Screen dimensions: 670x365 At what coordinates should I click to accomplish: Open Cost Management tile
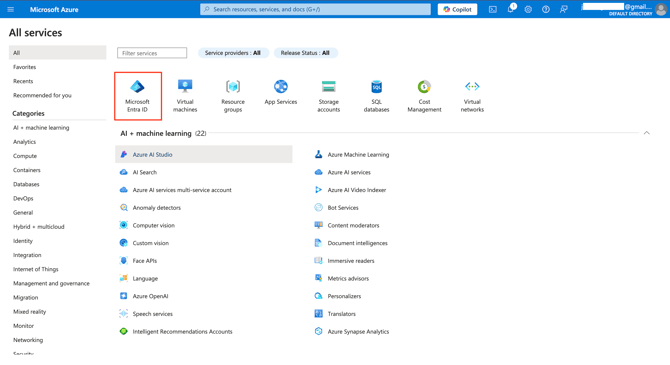[424, 96]
